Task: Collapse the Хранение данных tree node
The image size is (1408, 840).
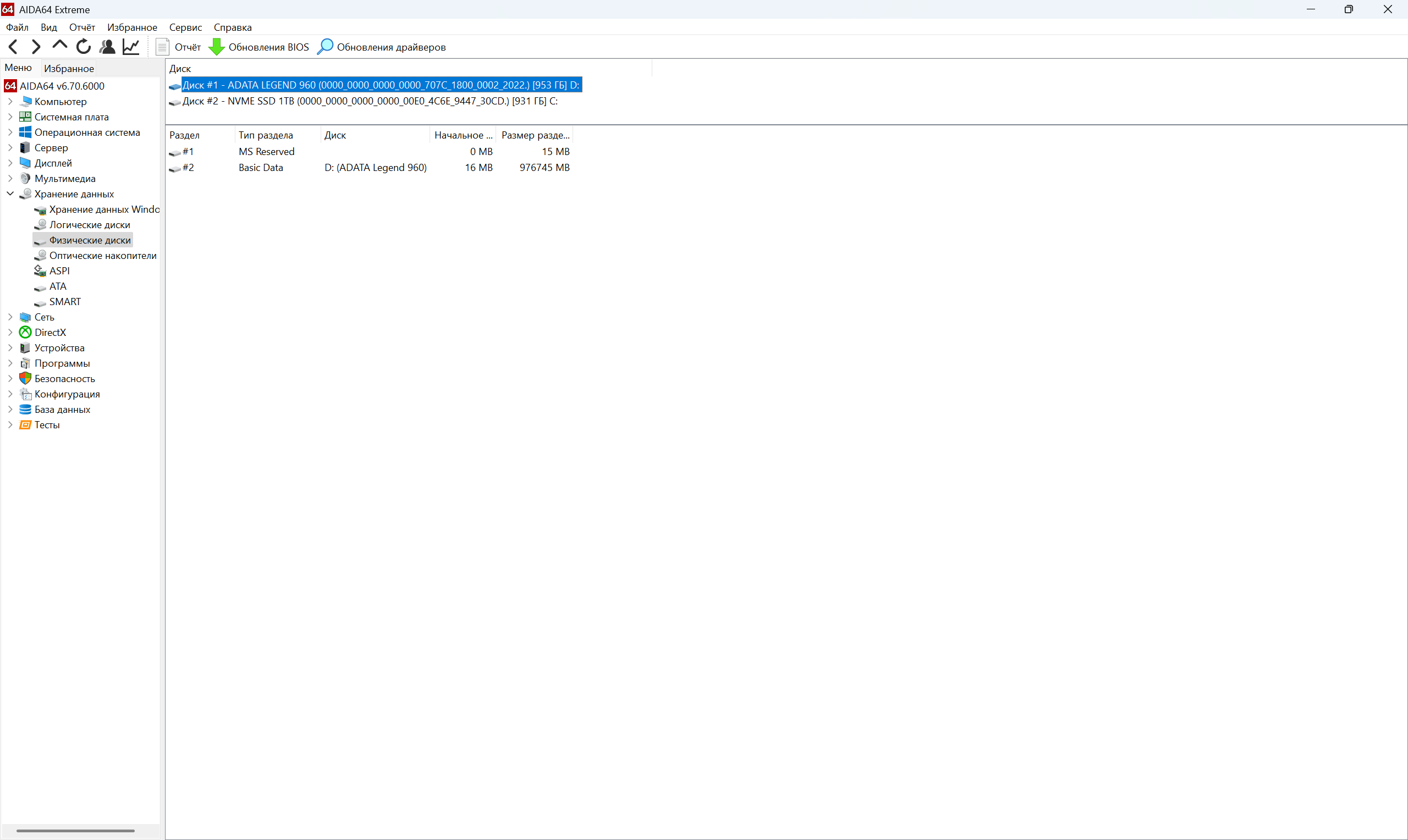Action: [10, 194]
